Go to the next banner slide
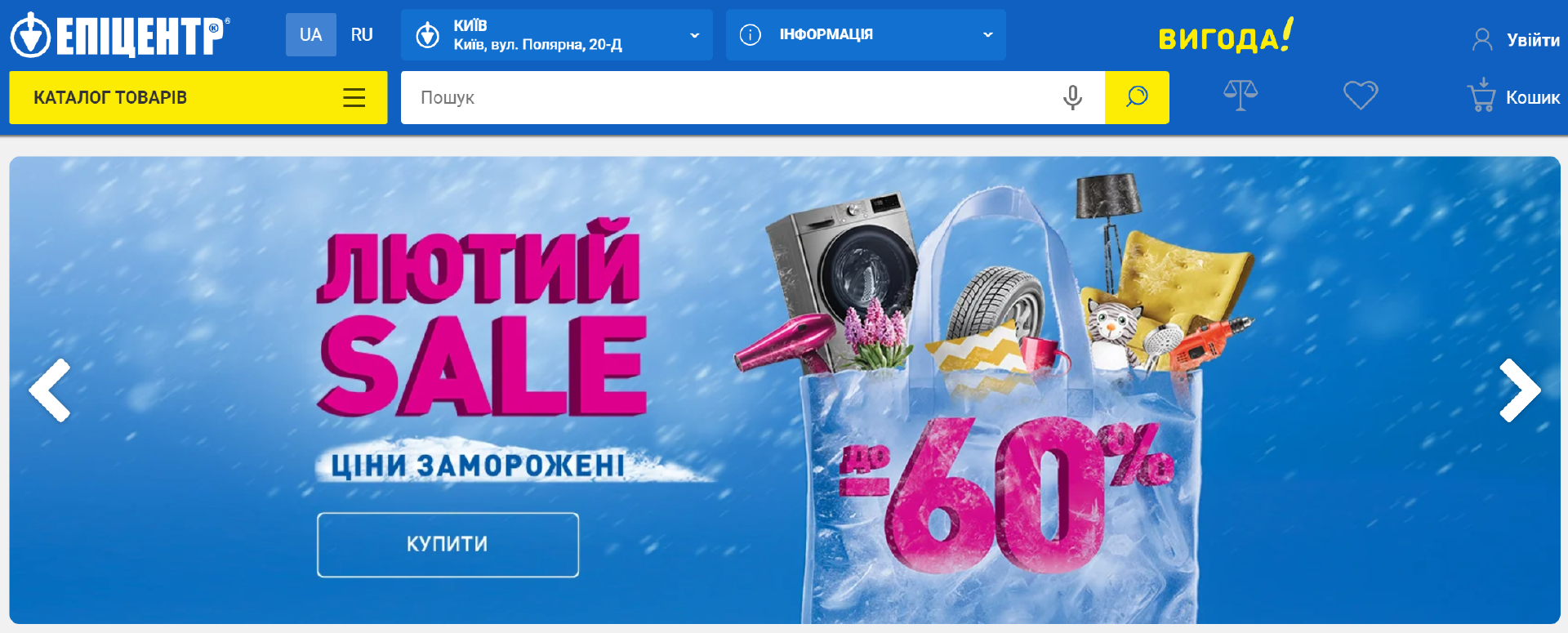 click(x=1520, y=390)
